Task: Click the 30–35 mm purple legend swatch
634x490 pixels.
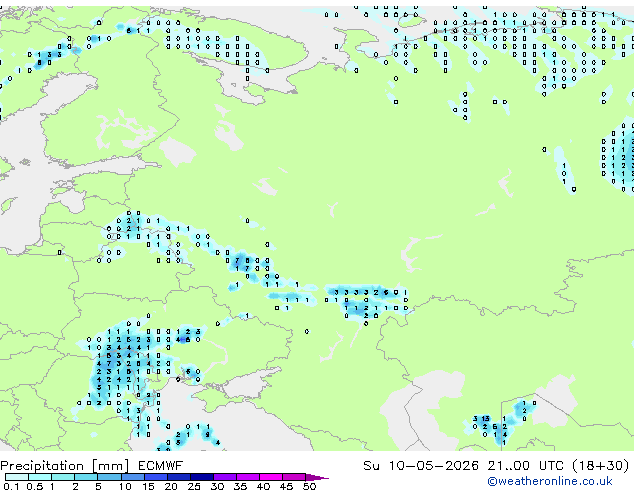Action: 225,477
